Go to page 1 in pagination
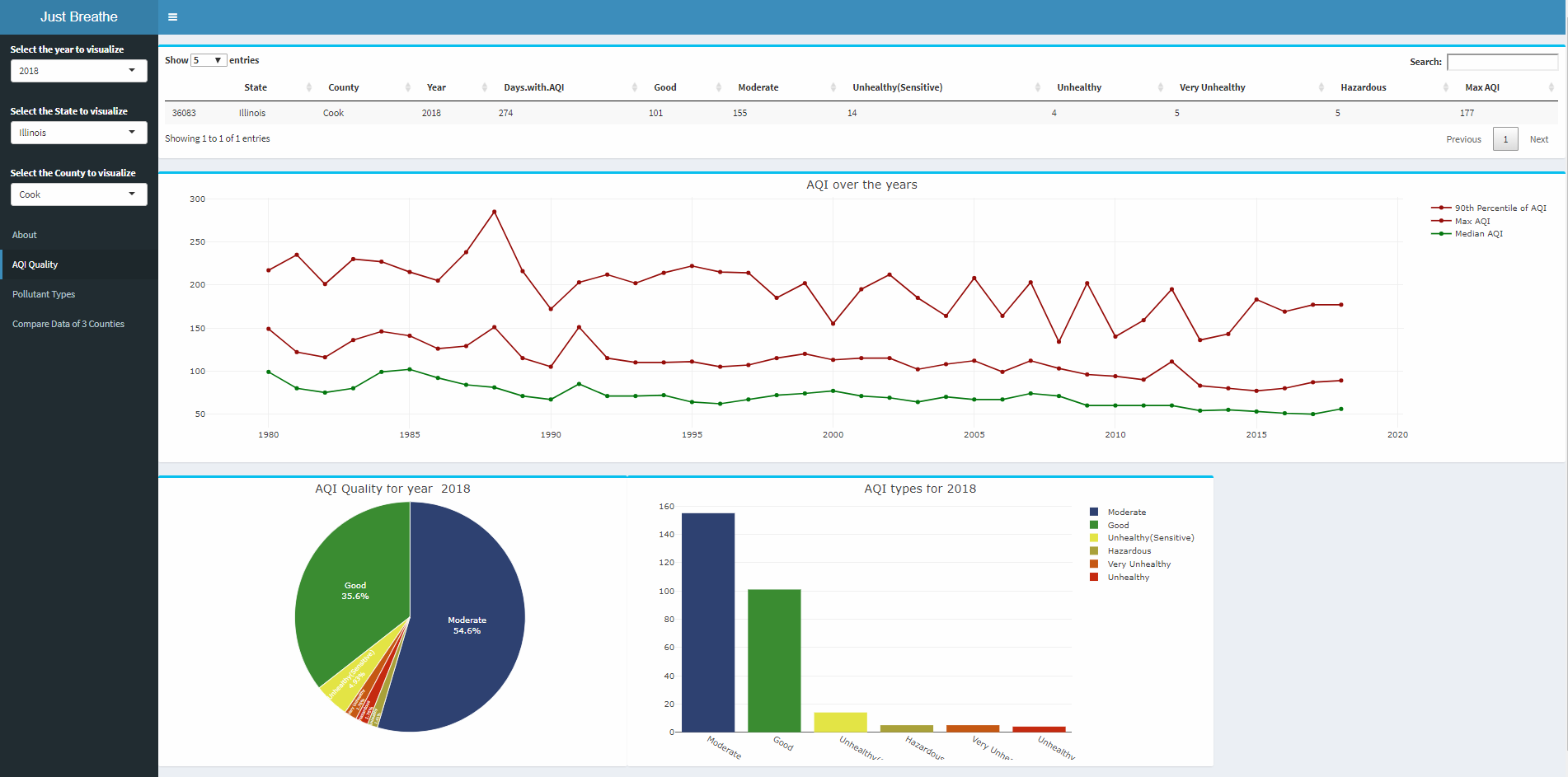The height and width of the screenshot is (777, 1568). point(1505,139)
